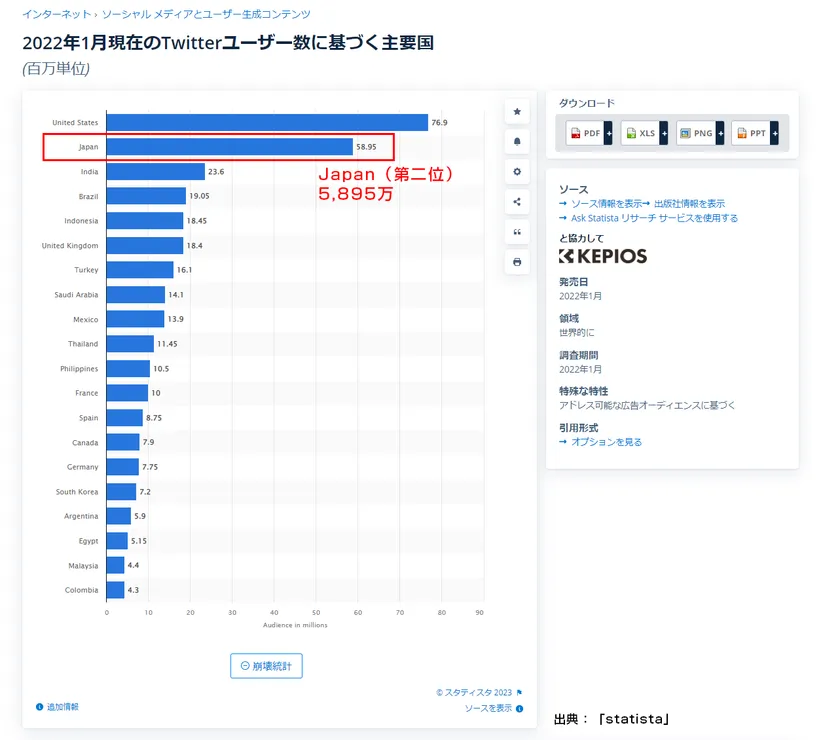Click the KEPIOS logo

click(x=603, y=256)
